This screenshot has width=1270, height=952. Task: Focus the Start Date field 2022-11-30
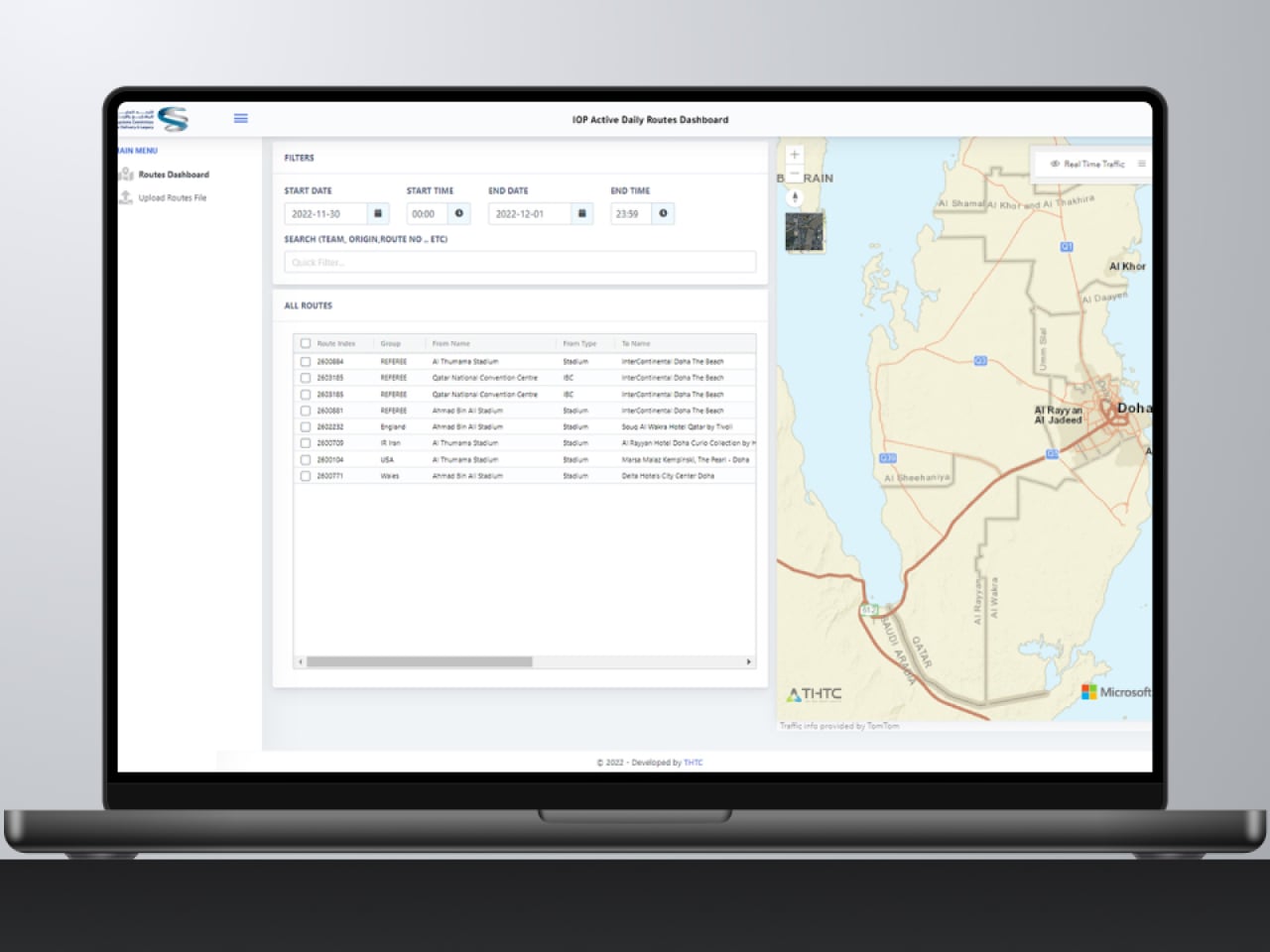[x=326, y=213]
